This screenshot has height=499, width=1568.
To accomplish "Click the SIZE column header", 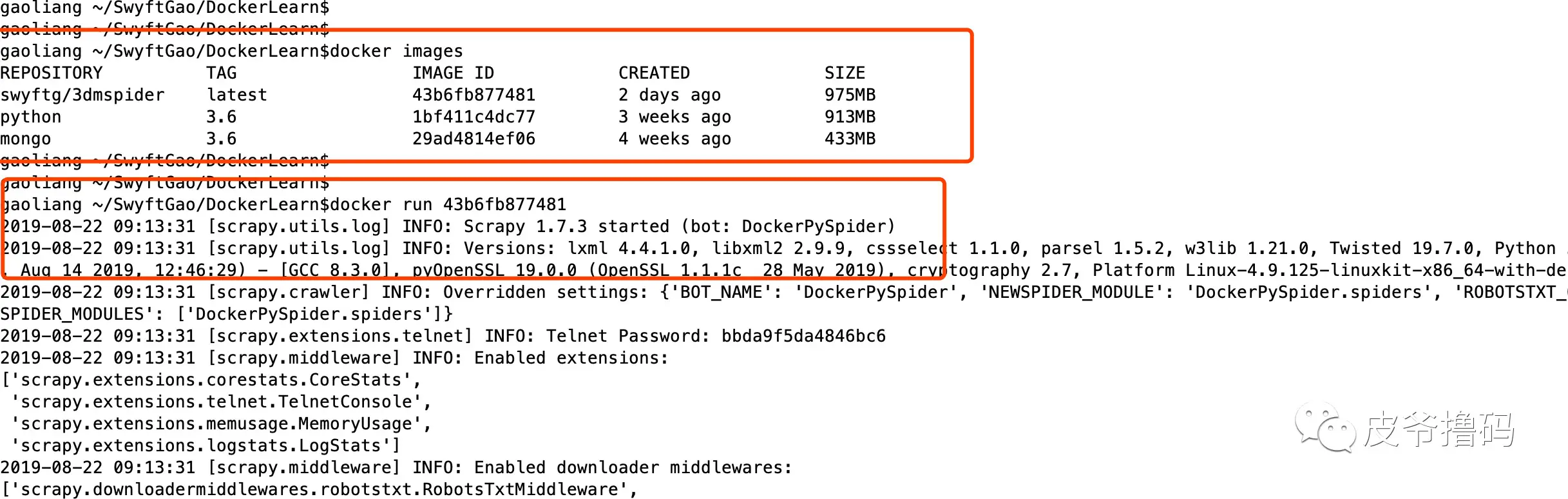I will click(x=845, y=73).
